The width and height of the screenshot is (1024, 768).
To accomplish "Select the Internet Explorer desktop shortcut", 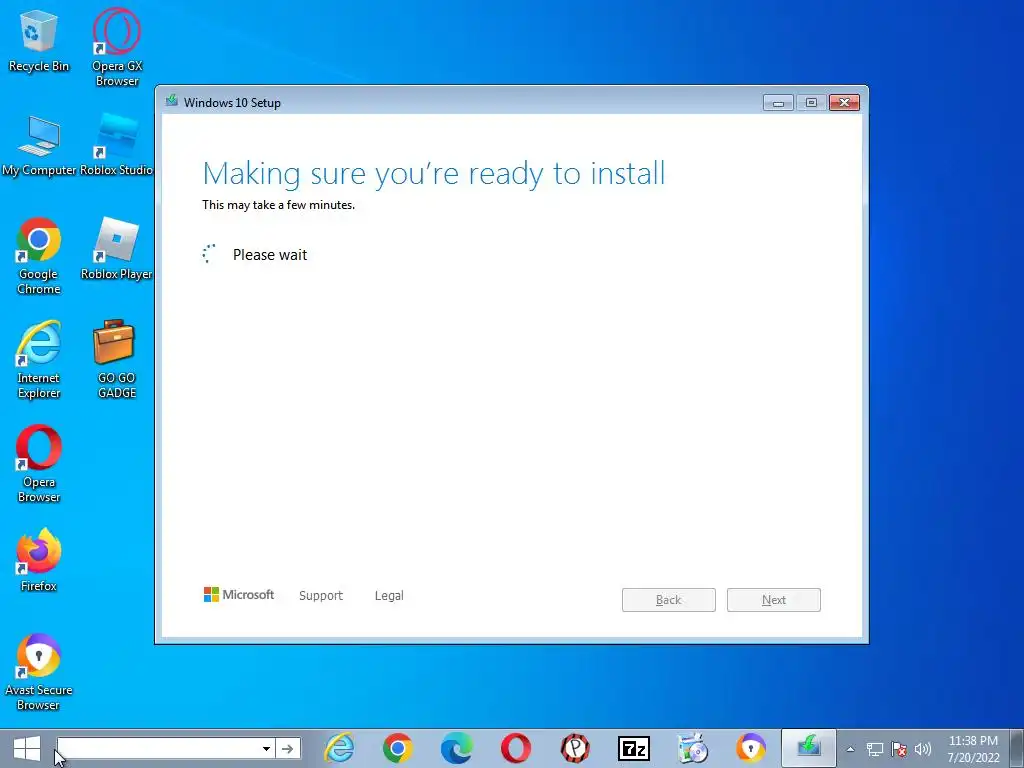I will click(39, 360).
